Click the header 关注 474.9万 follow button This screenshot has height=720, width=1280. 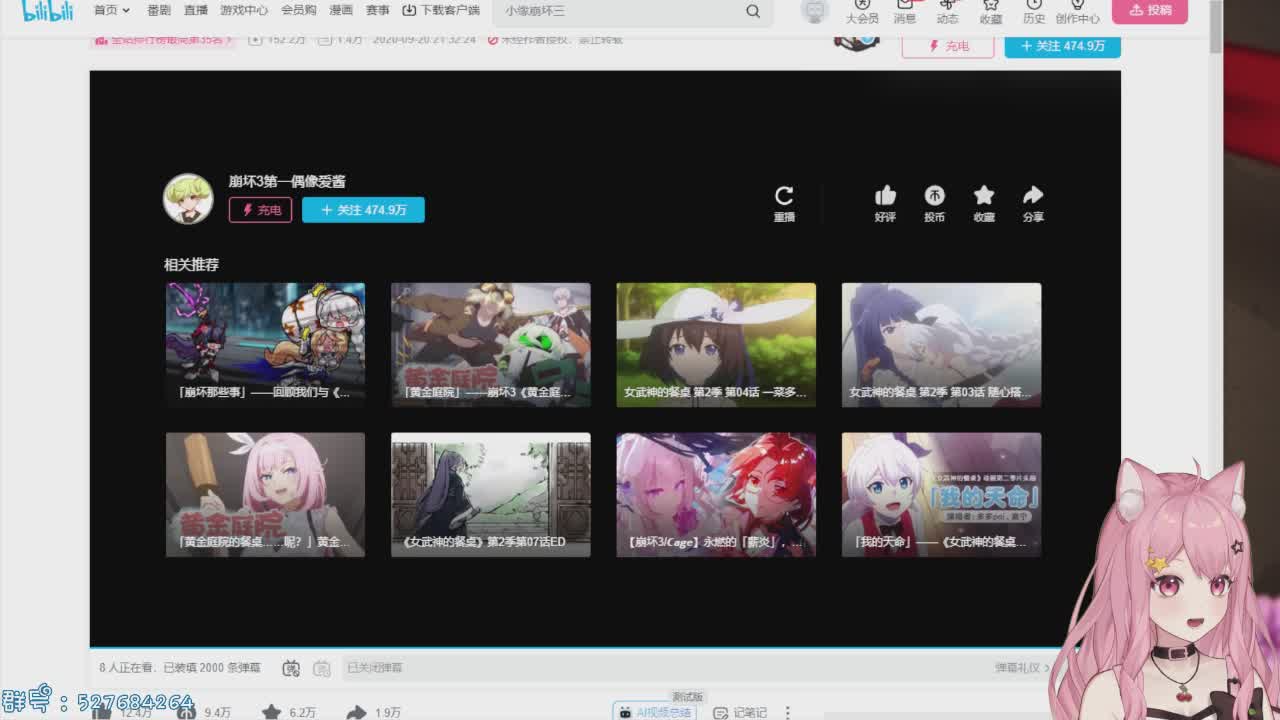tap(1062, 46)
